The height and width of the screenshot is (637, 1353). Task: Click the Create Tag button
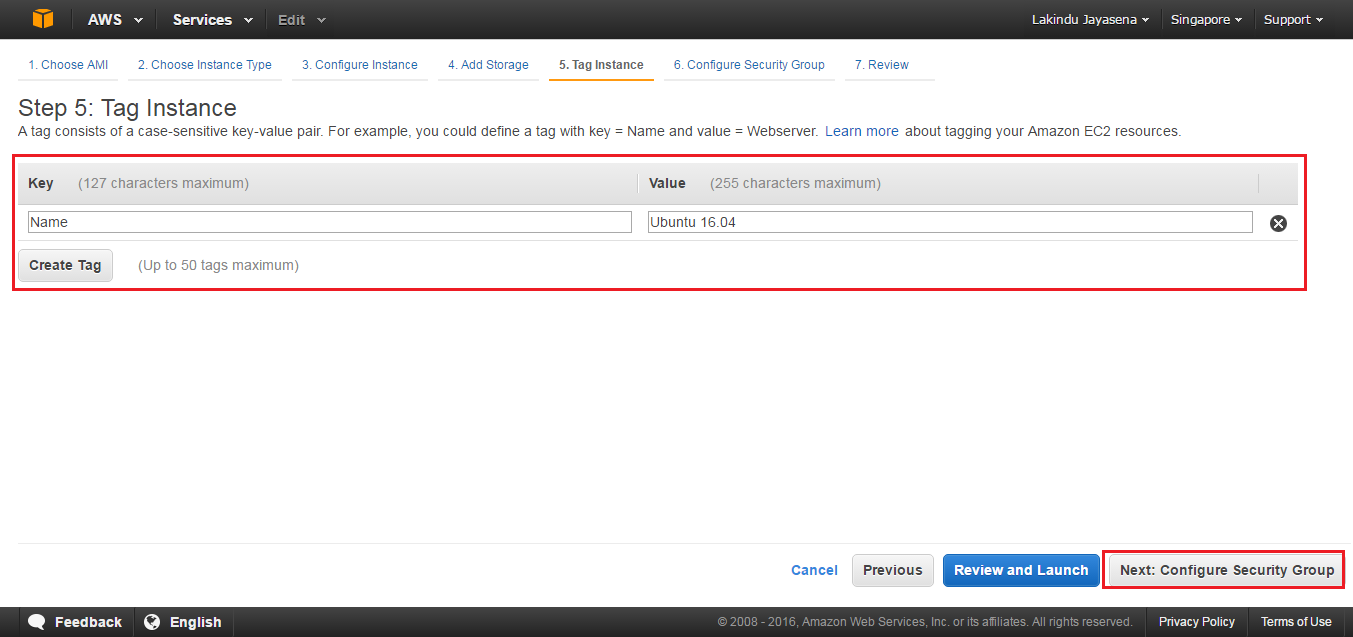click(65, 265)
